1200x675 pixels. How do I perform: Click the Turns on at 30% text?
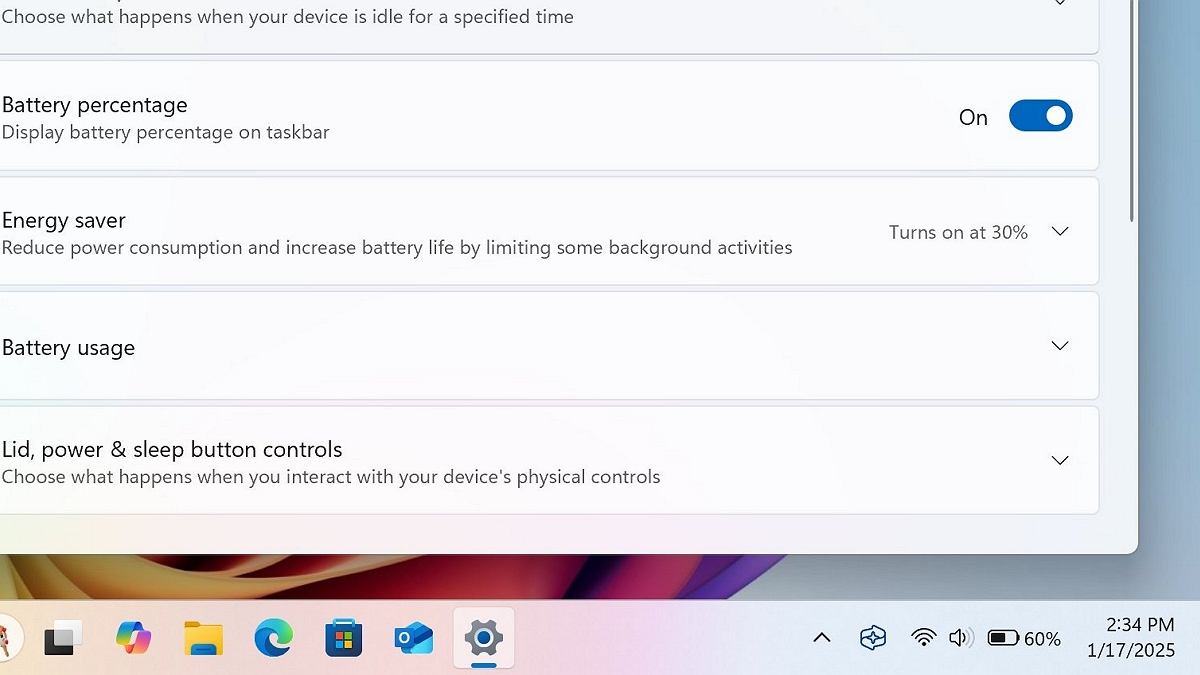[x=958, y=232]
